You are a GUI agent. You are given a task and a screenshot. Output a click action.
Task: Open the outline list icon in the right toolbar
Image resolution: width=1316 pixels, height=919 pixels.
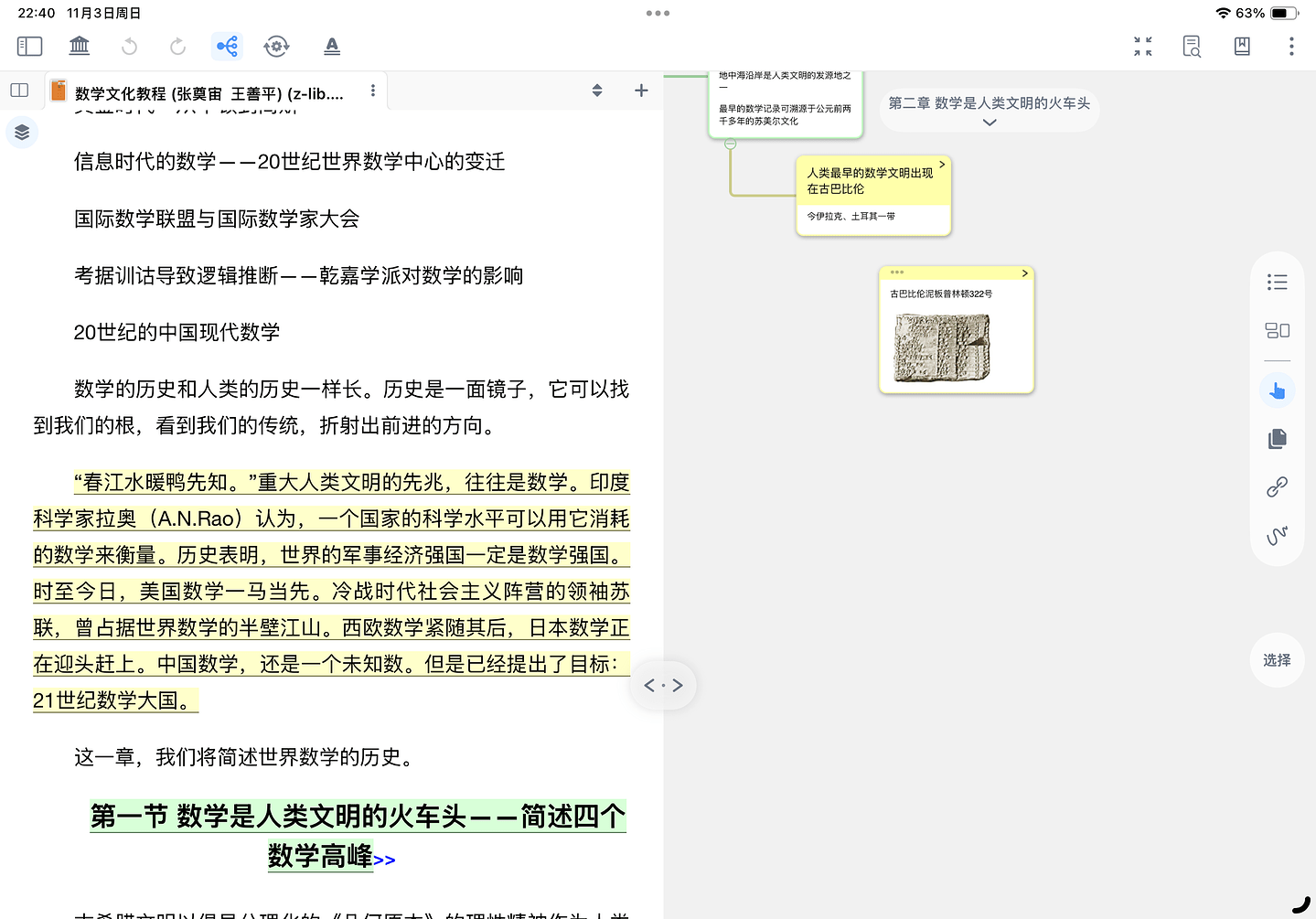pyautogui.click(x=1278, y=282)
